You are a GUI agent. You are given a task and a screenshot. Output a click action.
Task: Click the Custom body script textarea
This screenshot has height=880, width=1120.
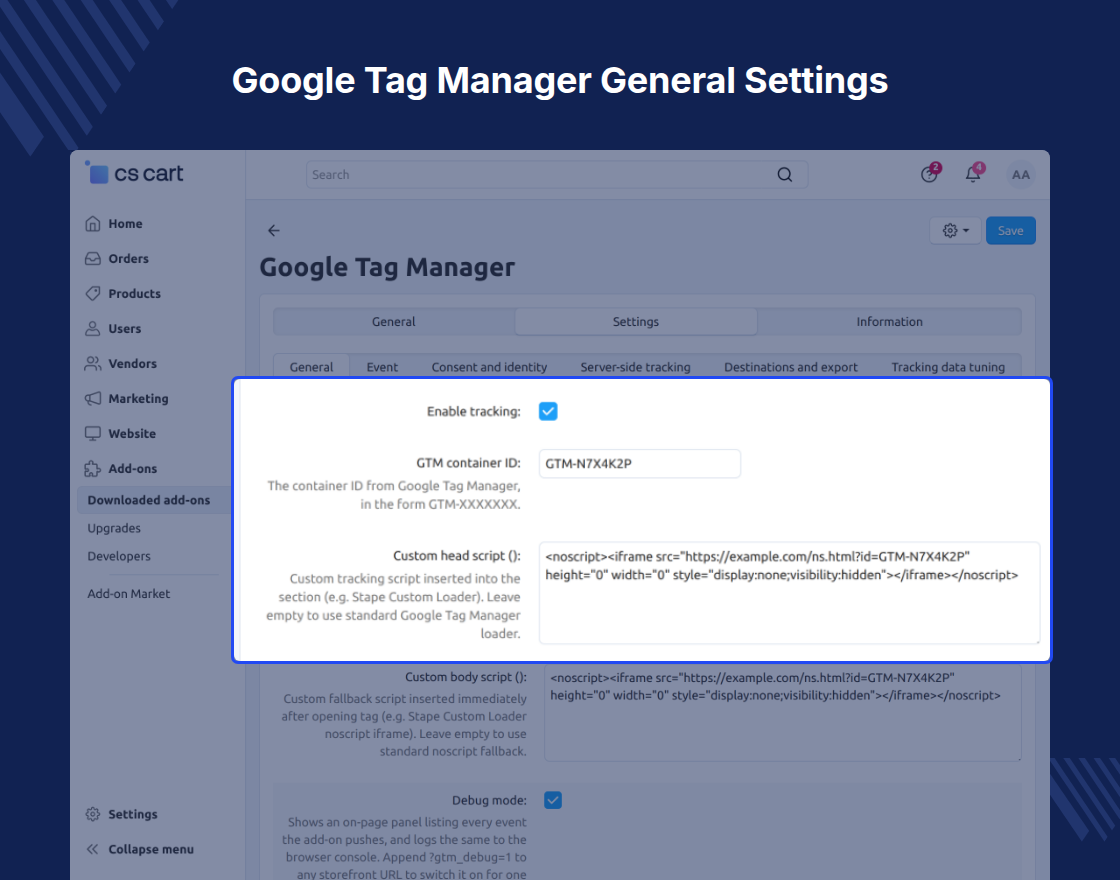coord(783,712)
